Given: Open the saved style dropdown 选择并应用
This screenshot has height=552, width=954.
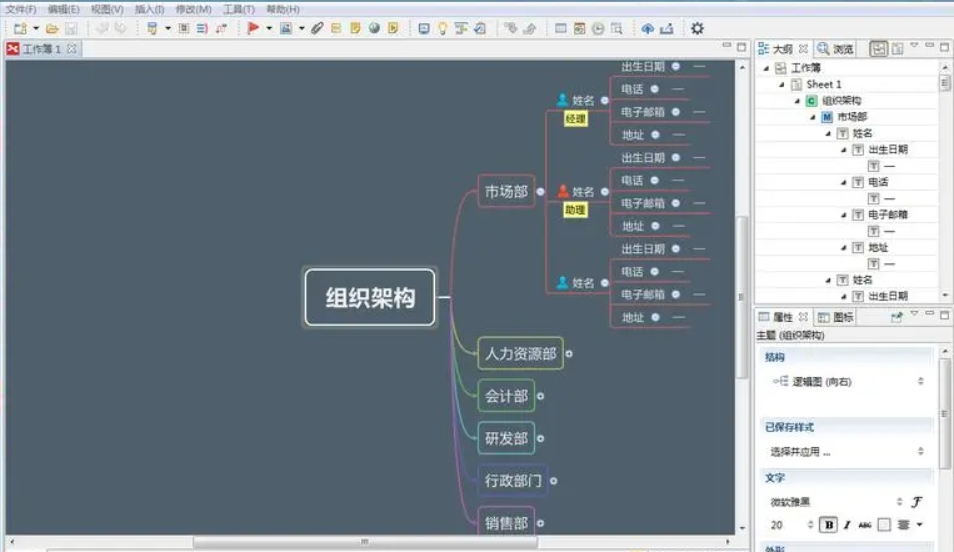Looking at the screenshot, I should click(x=847, y=452).
